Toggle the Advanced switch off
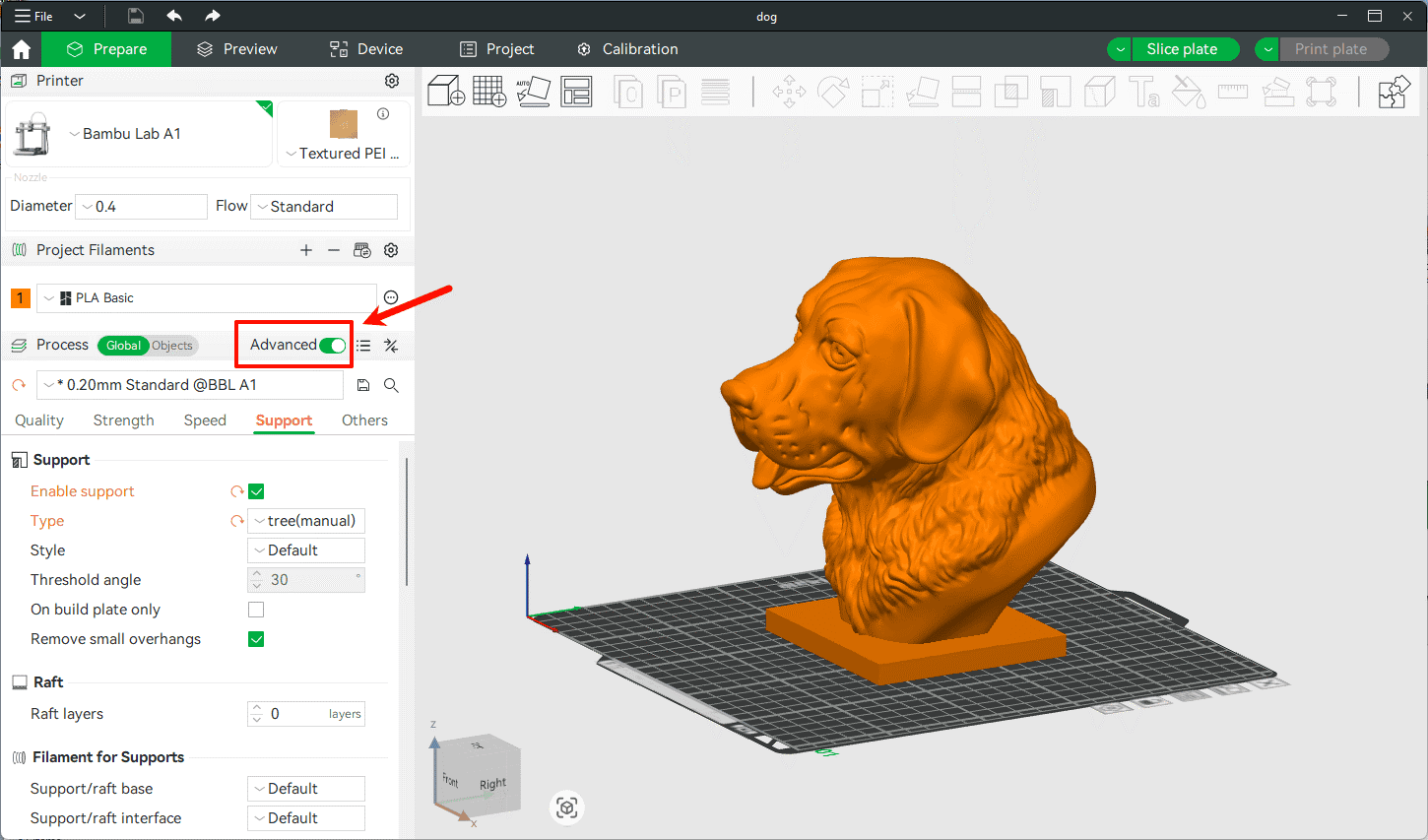The image size is (1428, 840). point(333,346)
